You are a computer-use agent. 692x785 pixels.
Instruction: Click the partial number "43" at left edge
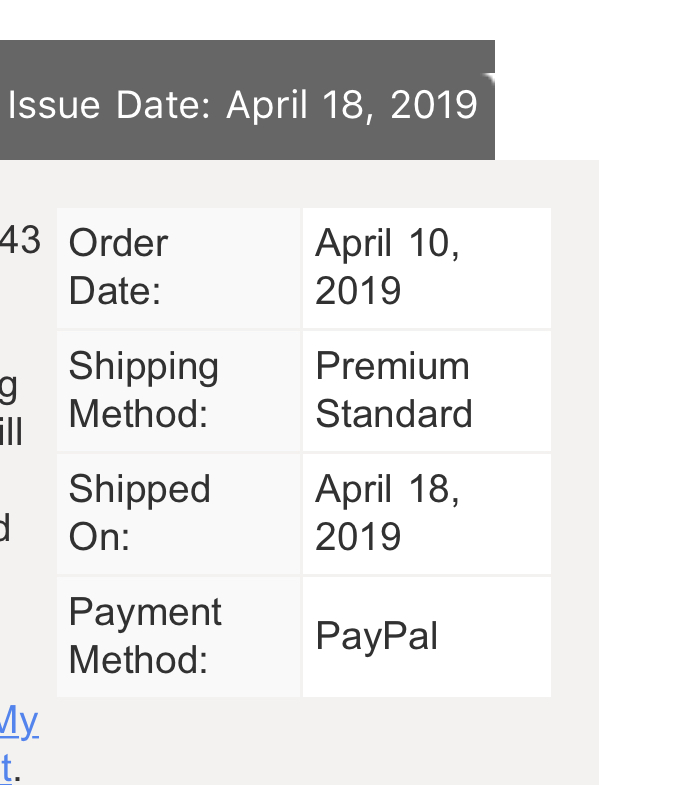point(20,240)
